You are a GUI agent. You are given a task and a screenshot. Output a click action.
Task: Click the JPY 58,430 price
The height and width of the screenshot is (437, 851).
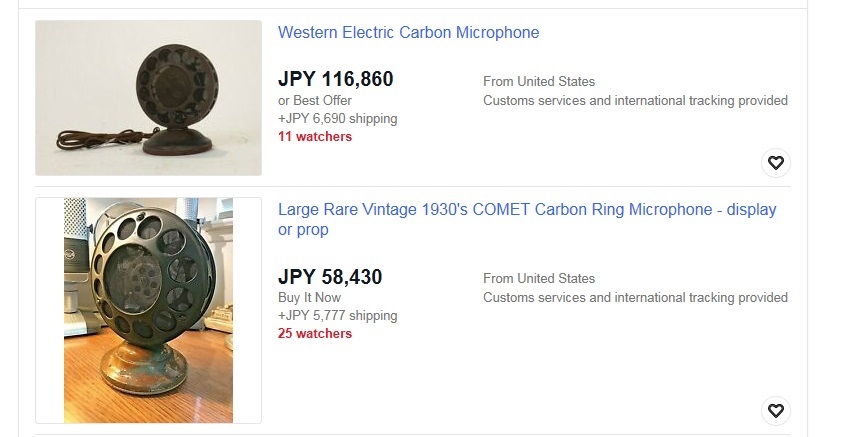pos(330,277)
